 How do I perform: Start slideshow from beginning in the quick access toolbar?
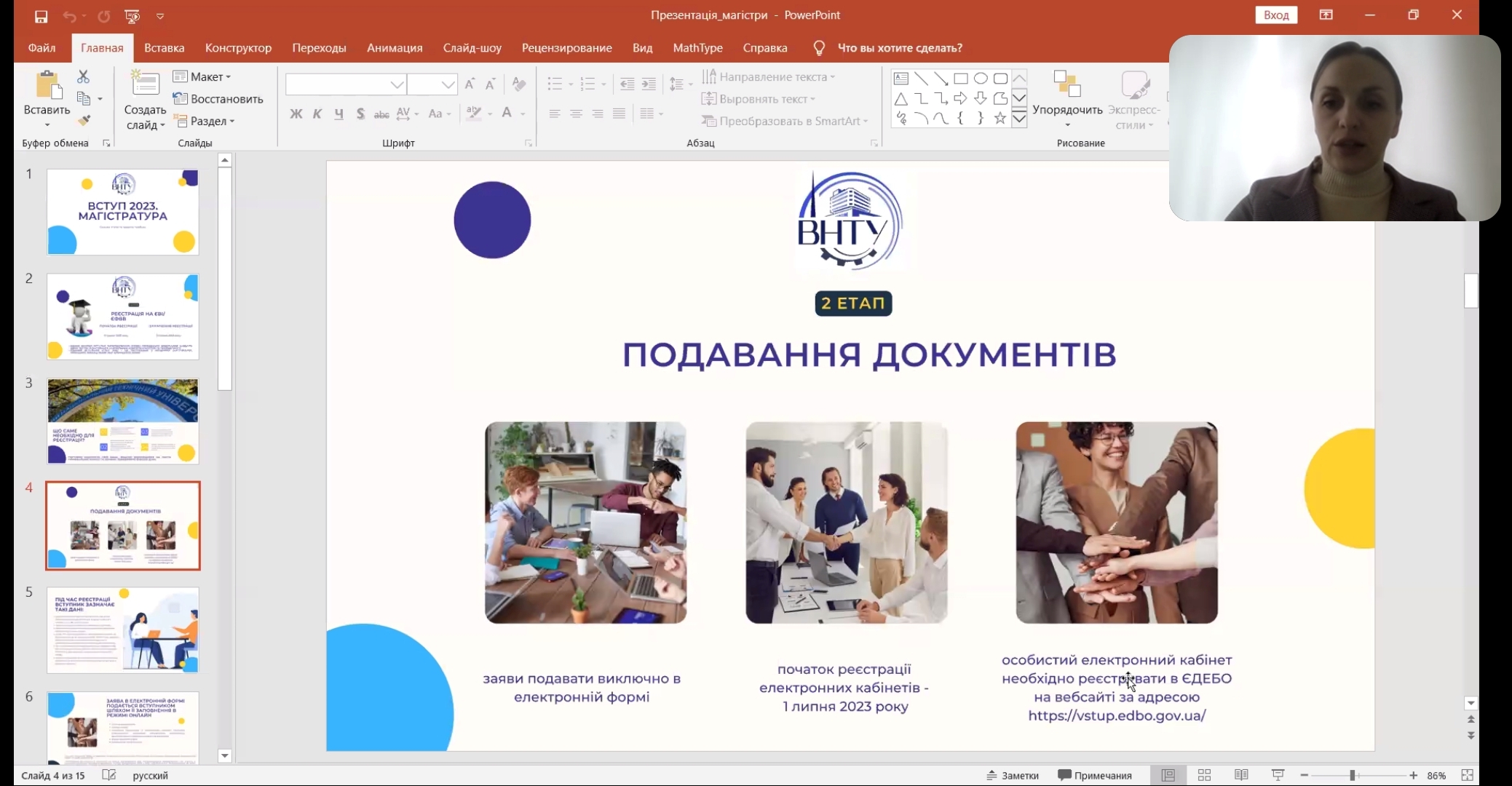[132, 15]
